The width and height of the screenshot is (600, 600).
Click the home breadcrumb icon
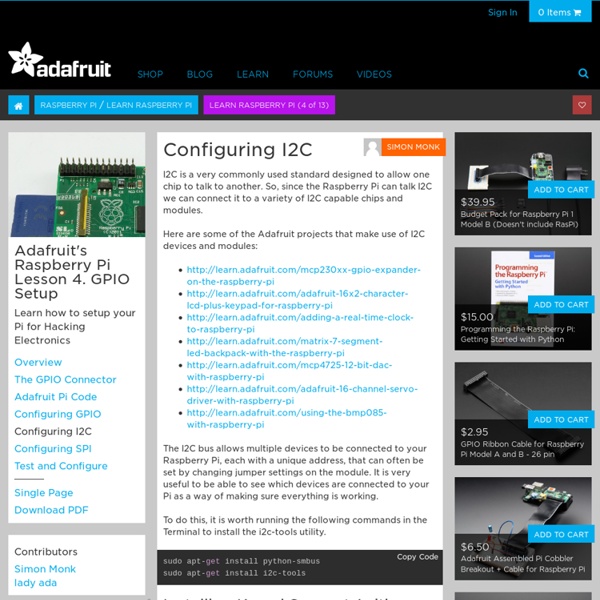click(19, 105)
